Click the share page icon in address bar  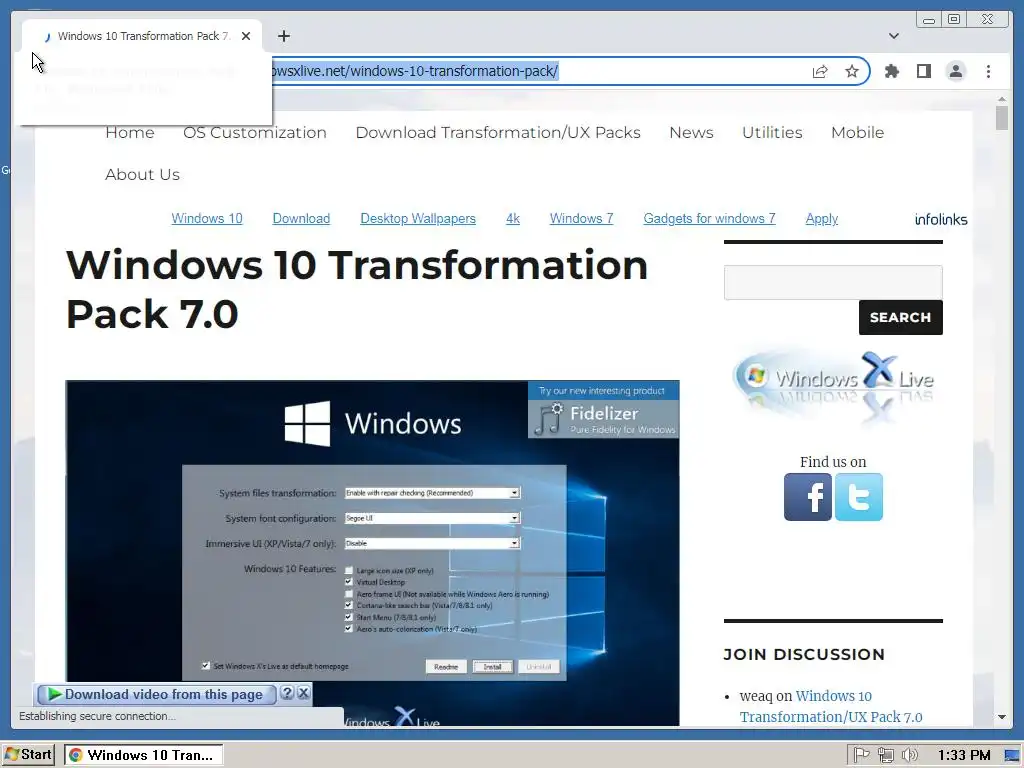[820, 71]
